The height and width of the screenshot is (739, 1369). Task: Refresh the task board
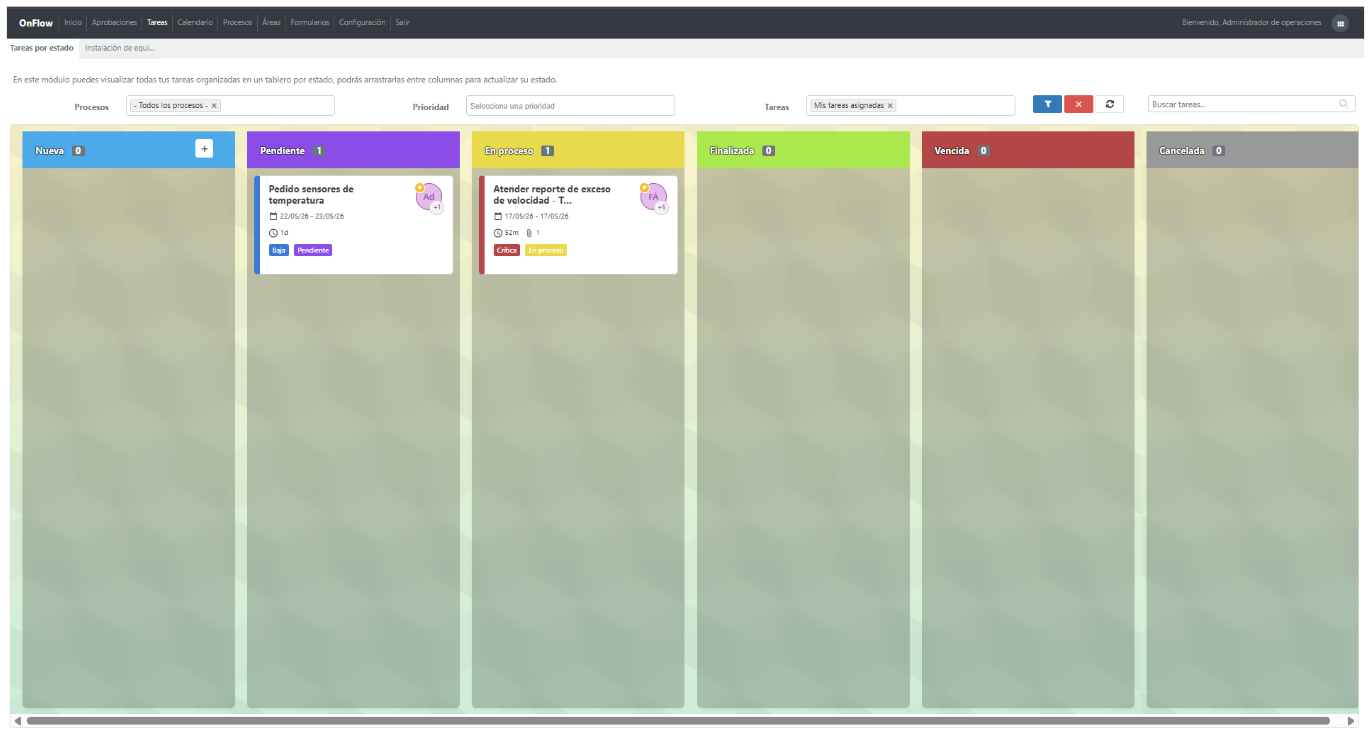click(1109, 104)
